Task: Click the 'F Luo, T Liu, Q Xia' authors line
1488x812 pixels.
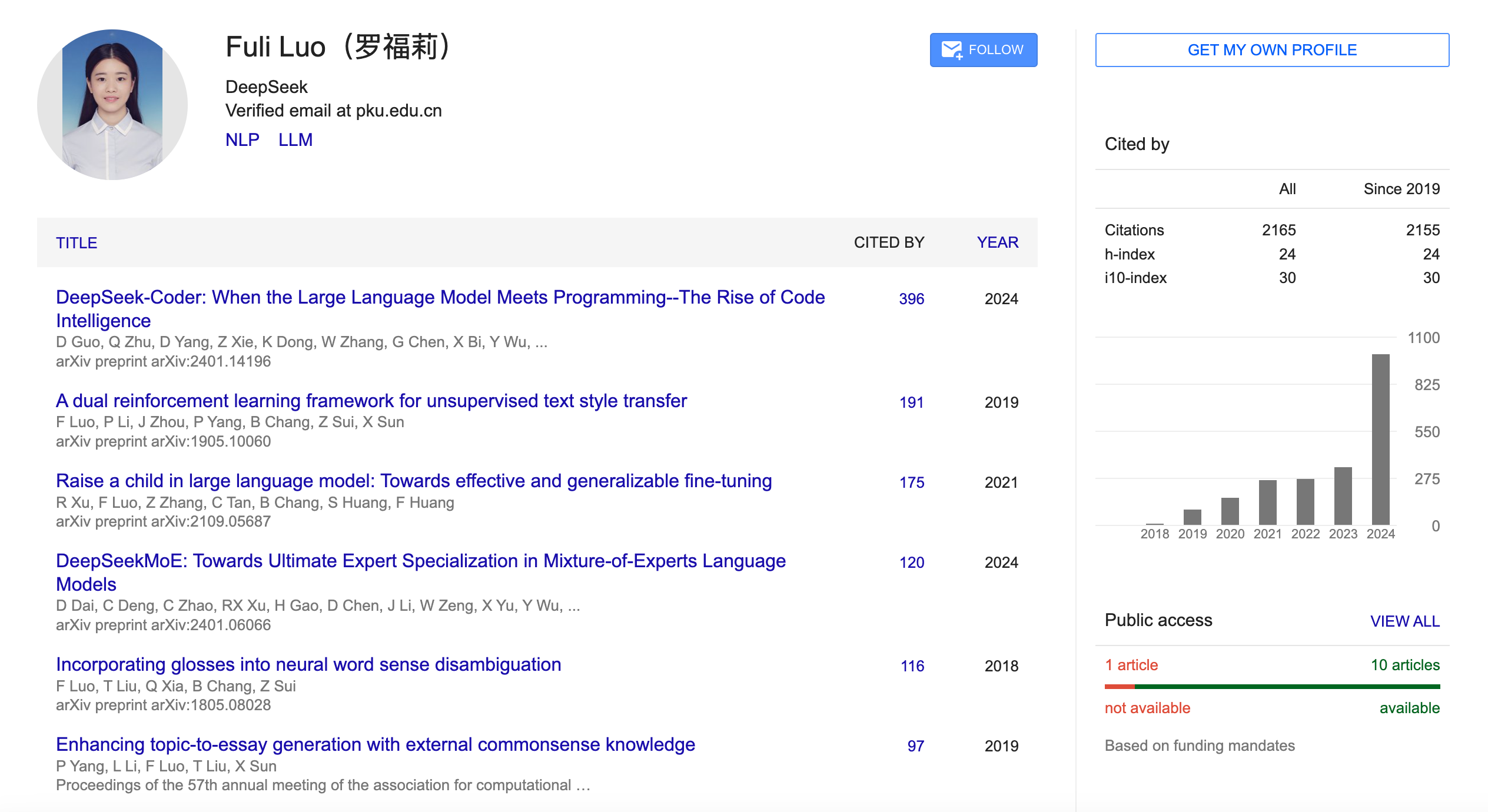Action: click(176, 686)
